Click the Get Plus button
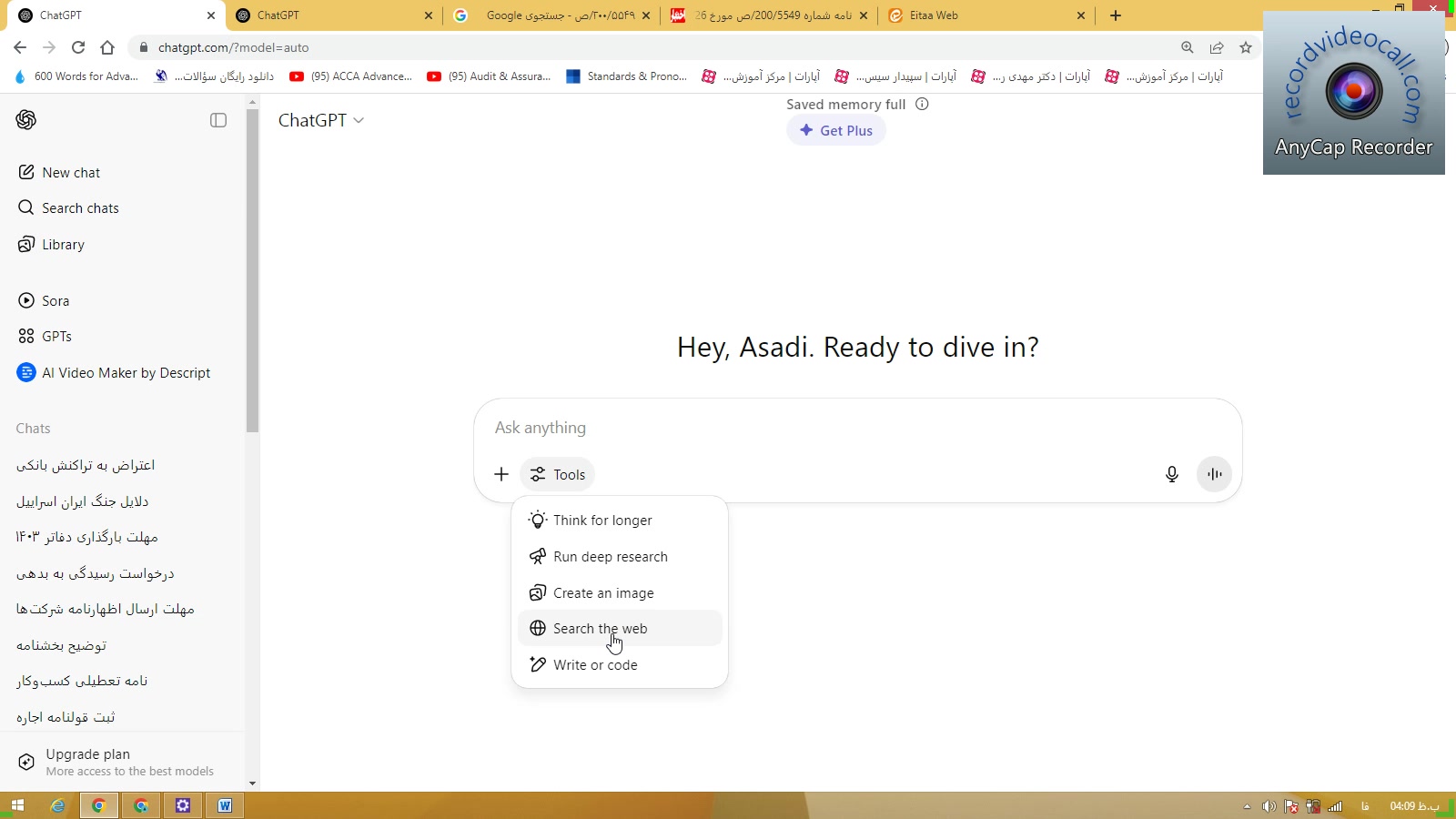1456x819 pixels. coord(836,130)
